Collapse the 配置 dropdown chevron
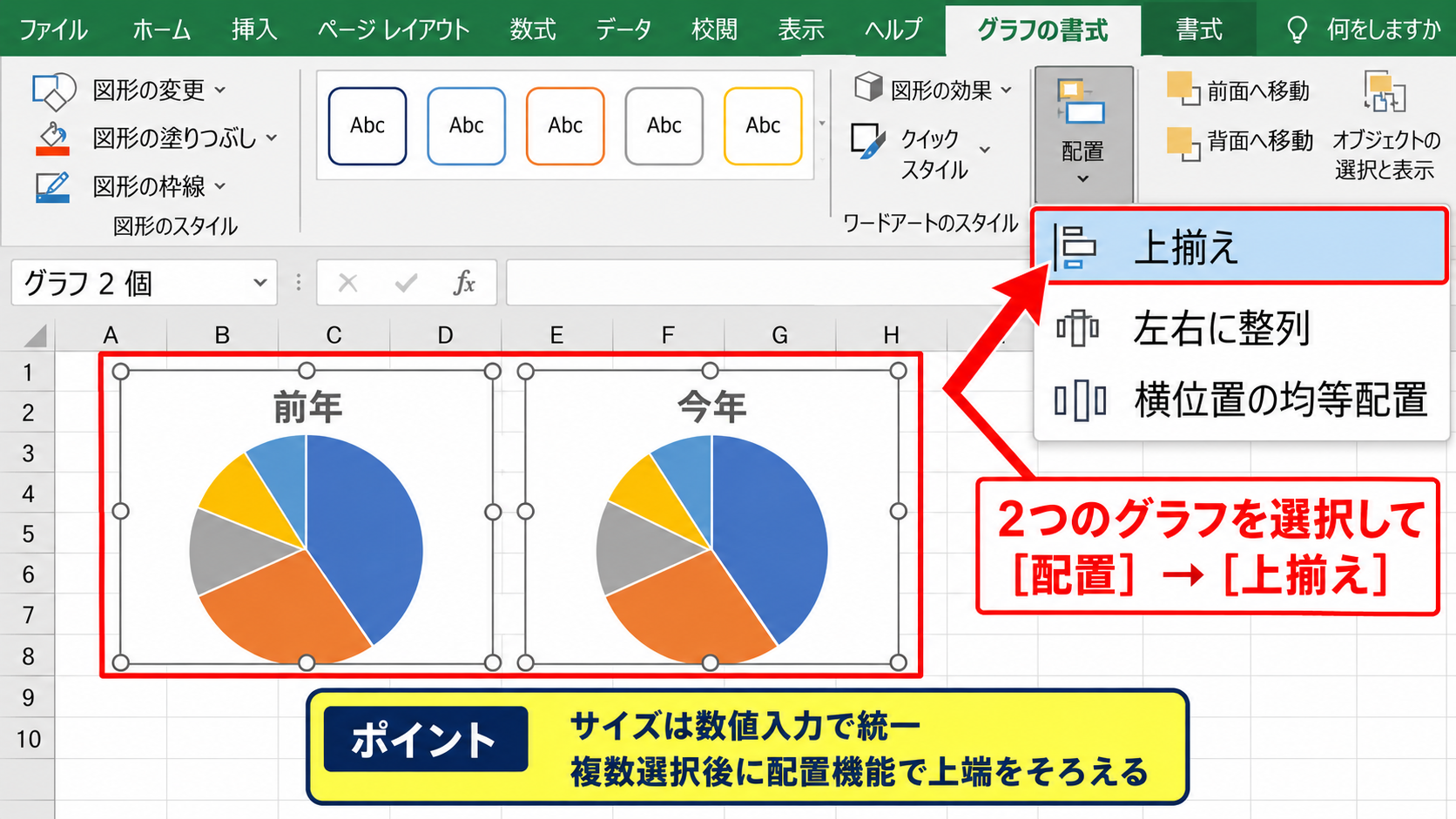The image size is (1456, 819). pyautogui.click(x=1083, y=179)
